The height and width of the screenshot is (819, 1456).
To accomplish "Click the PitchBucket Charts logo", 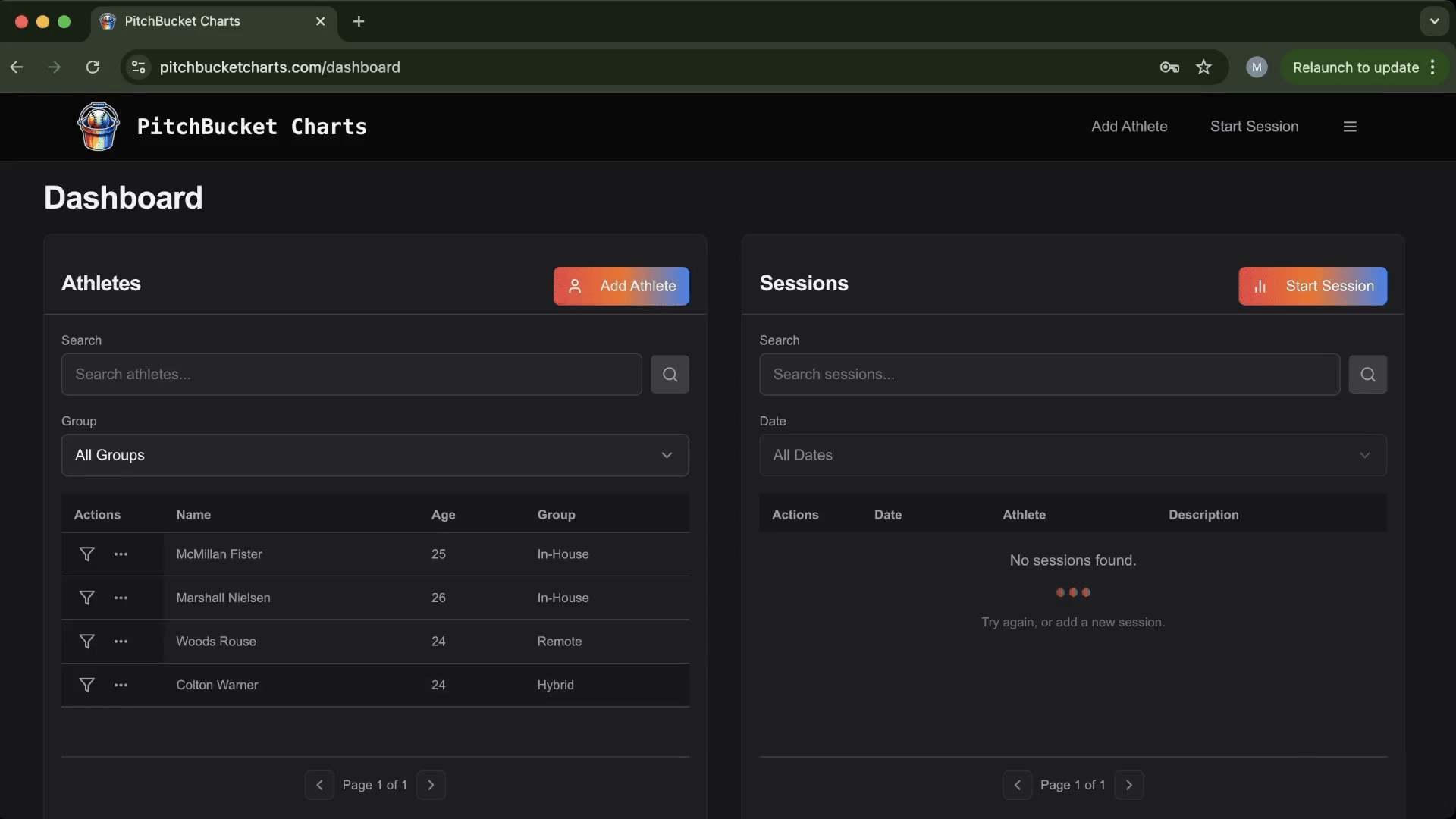I will [98, 126].
